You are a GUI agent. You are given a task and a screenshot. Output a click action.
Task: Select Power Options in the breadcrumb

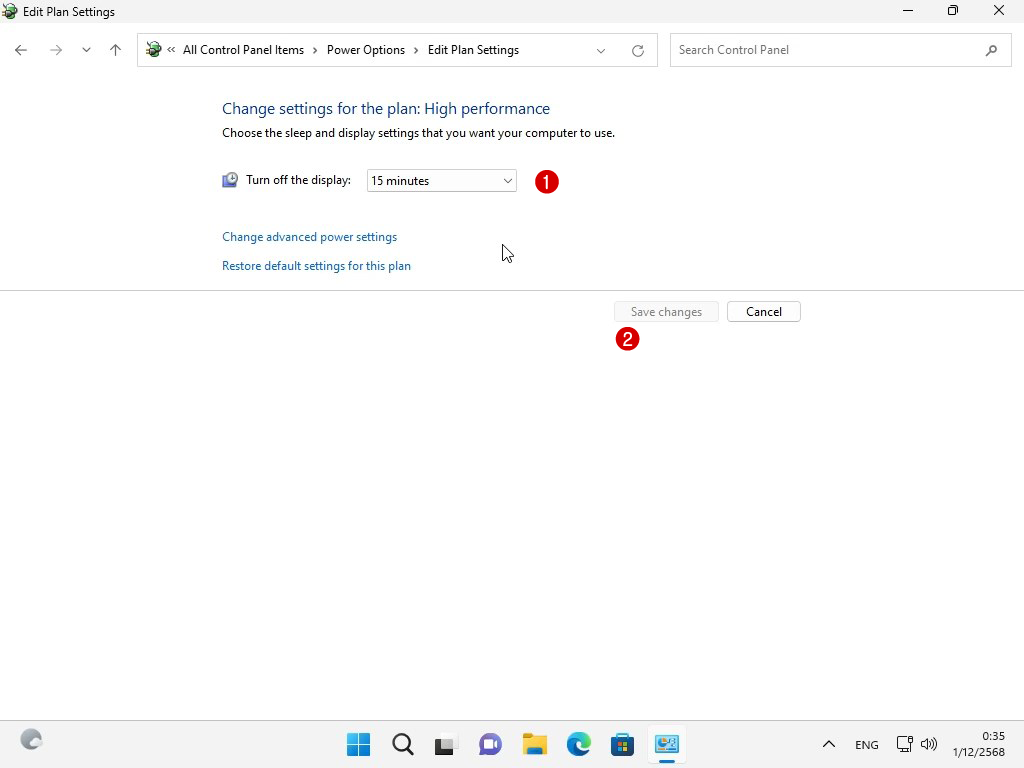366,50
